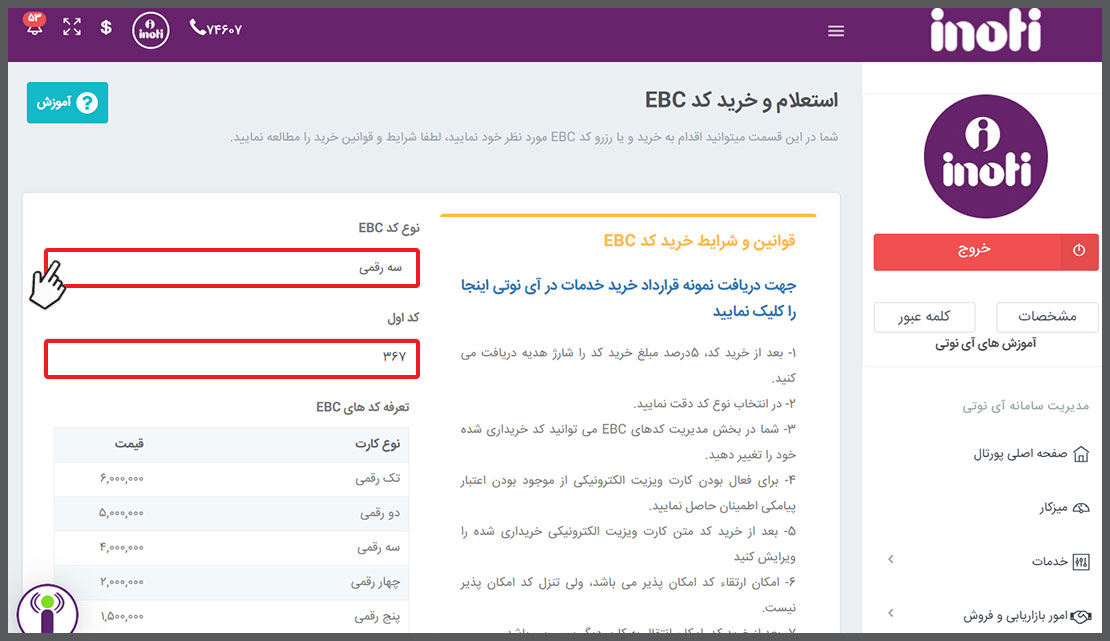Click the handshake icon in sidebar
This screenshot has height=641, width=1110.
1081,616
